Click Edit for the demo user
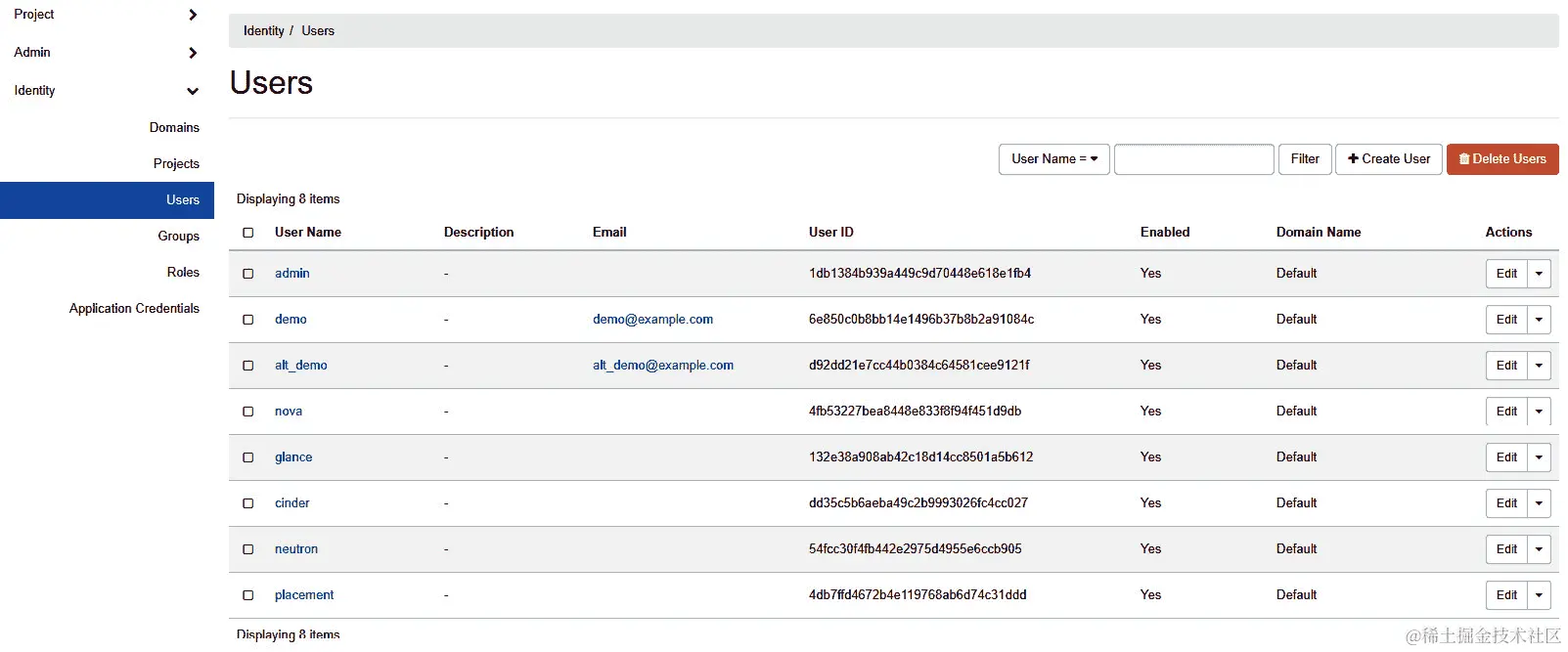 point(1506,320)
